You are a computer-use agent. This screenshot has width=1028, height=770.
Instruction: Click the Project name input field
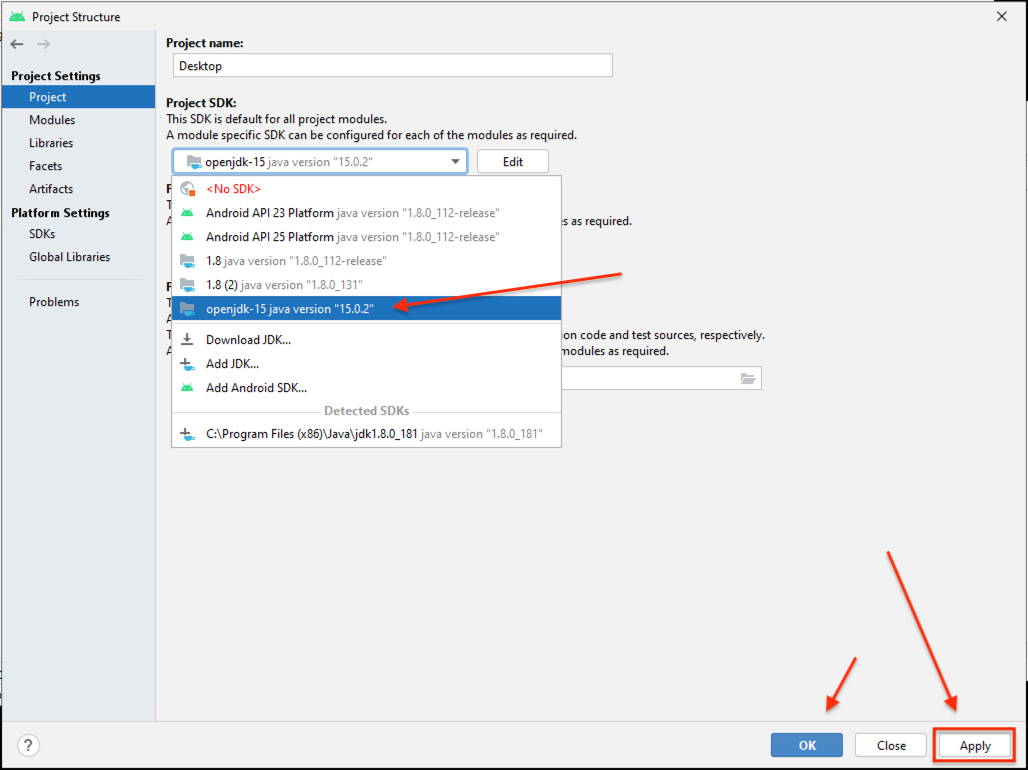click(x=392, y=66)
